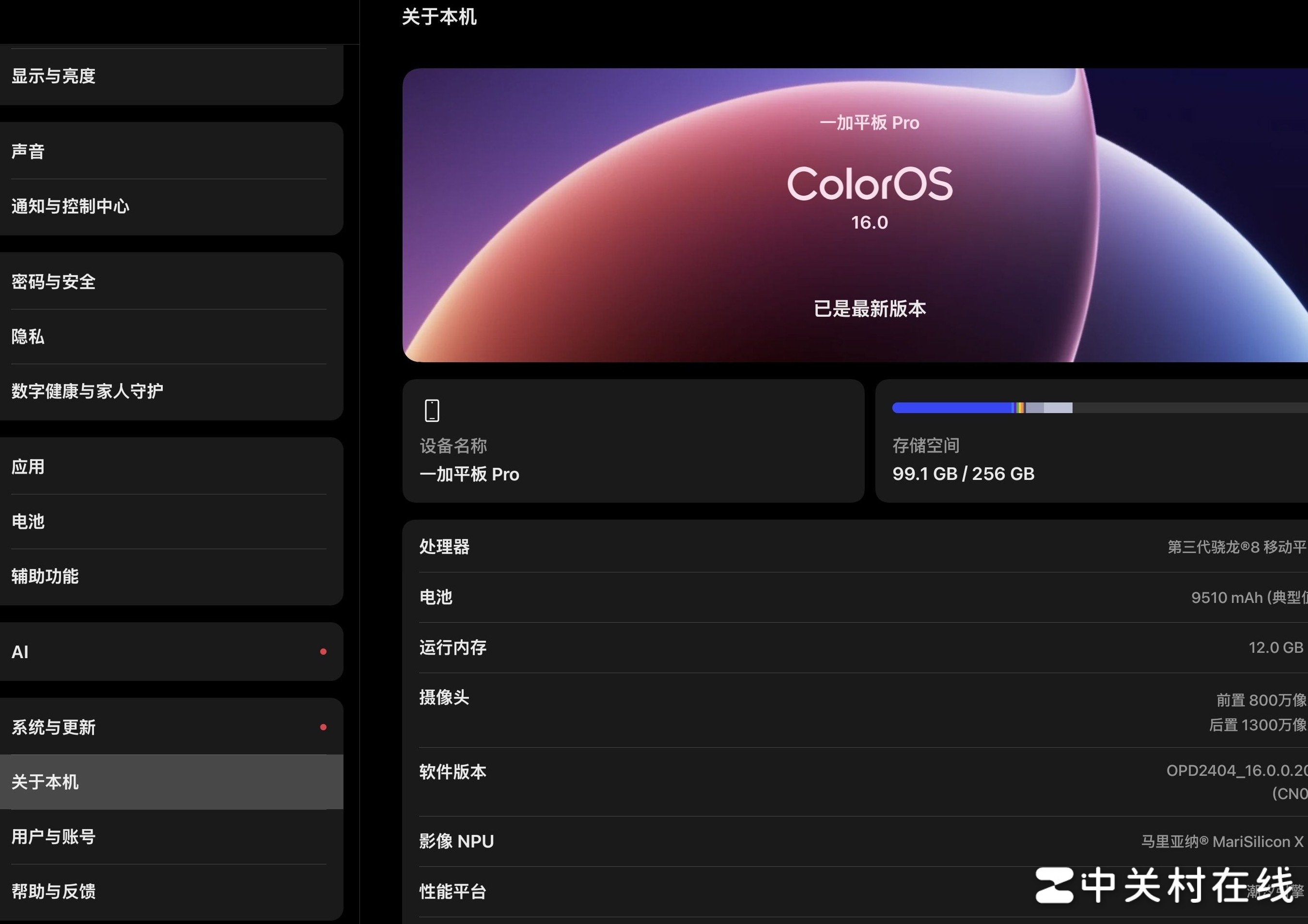Open 数字健康与家人守护 entry
The width and height of the screenshot is (1308, 924).
87,391
